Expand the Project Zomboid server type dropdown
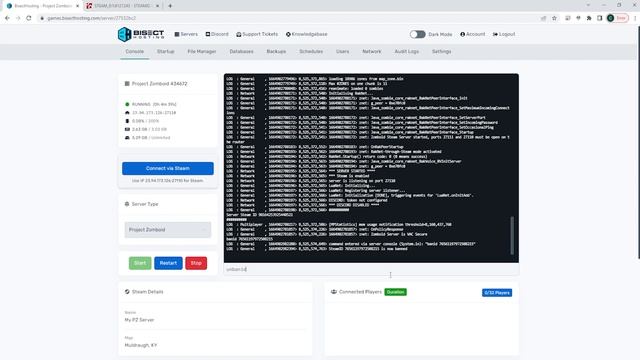Screen dimensions: 640x360 click(168, 230)
